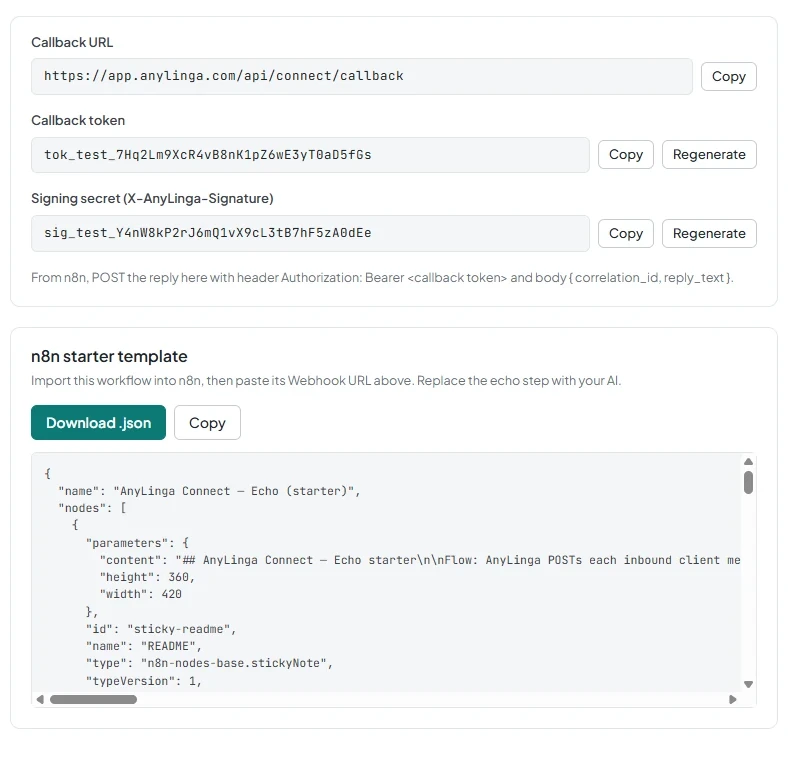This screenshot has height=761, width=788.
Task: Click the JSON line "width": 420
Action: [140, 594]
